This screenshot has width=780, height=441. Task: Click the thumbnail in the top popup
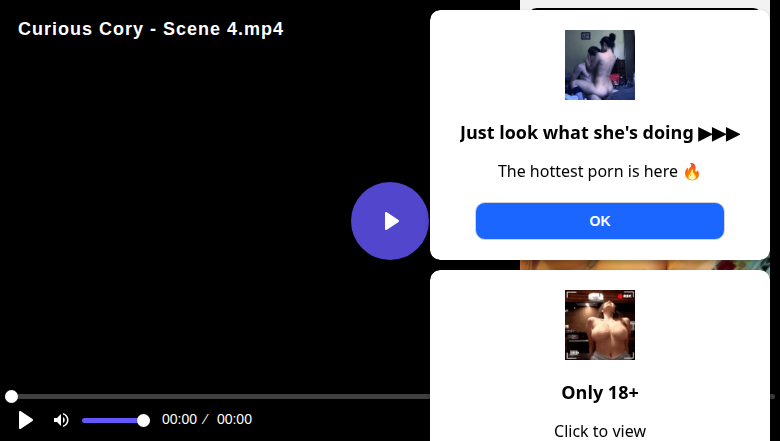click(x=600, y=65)
